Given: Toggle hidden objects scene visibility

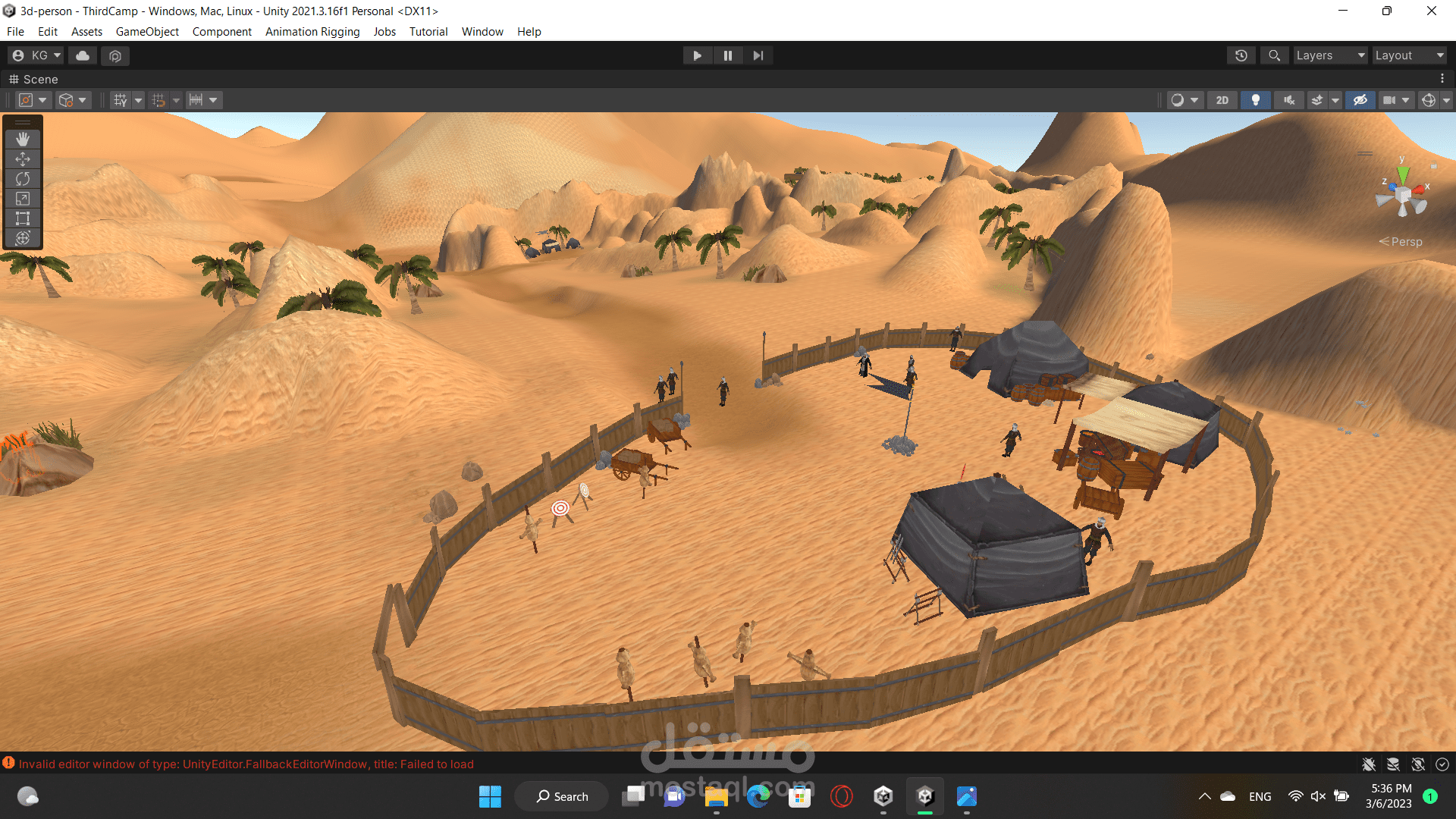Looking at the screenshot, I should [1360, 100].
